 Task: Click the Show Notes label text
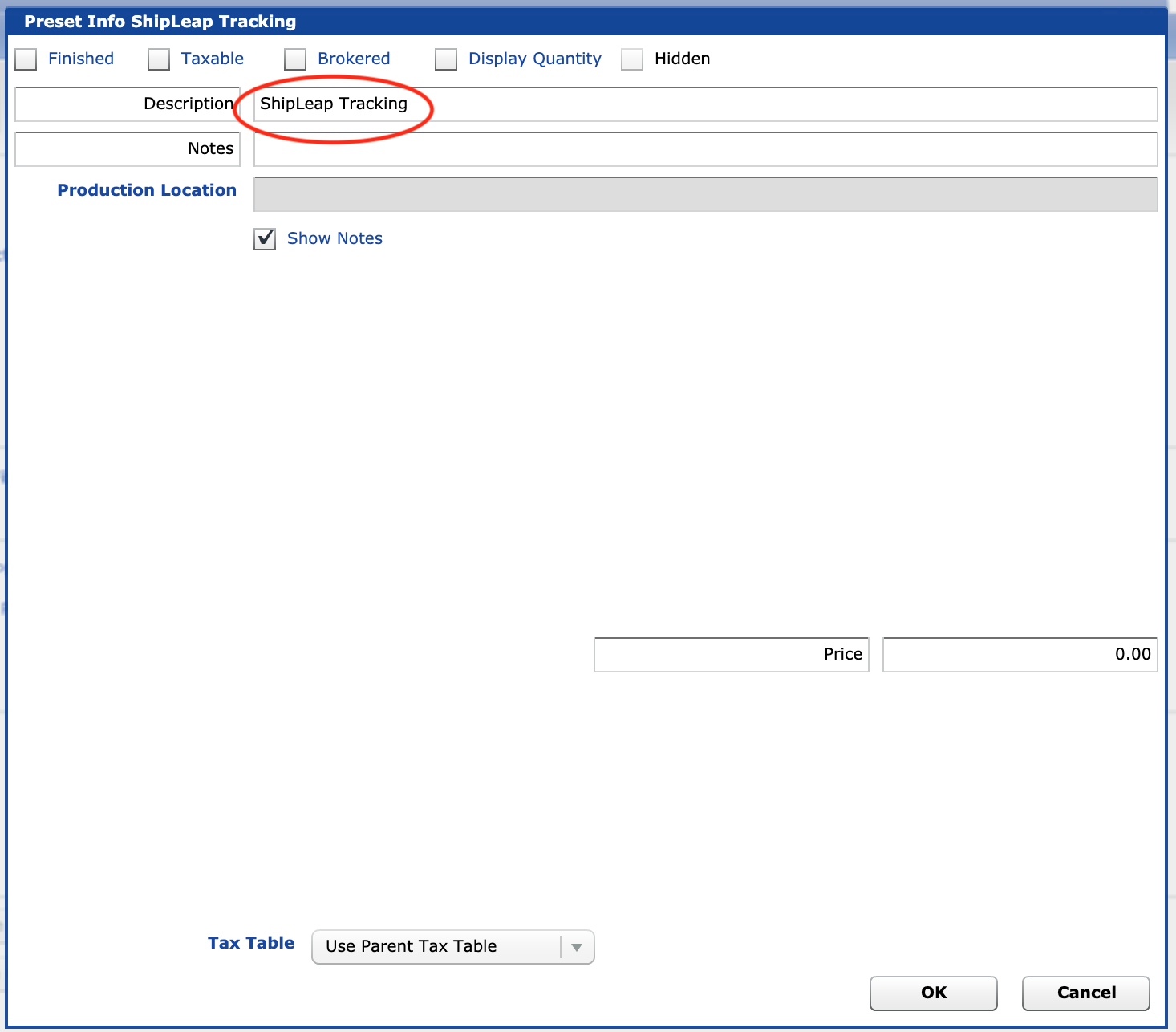(x=335, y=238)
